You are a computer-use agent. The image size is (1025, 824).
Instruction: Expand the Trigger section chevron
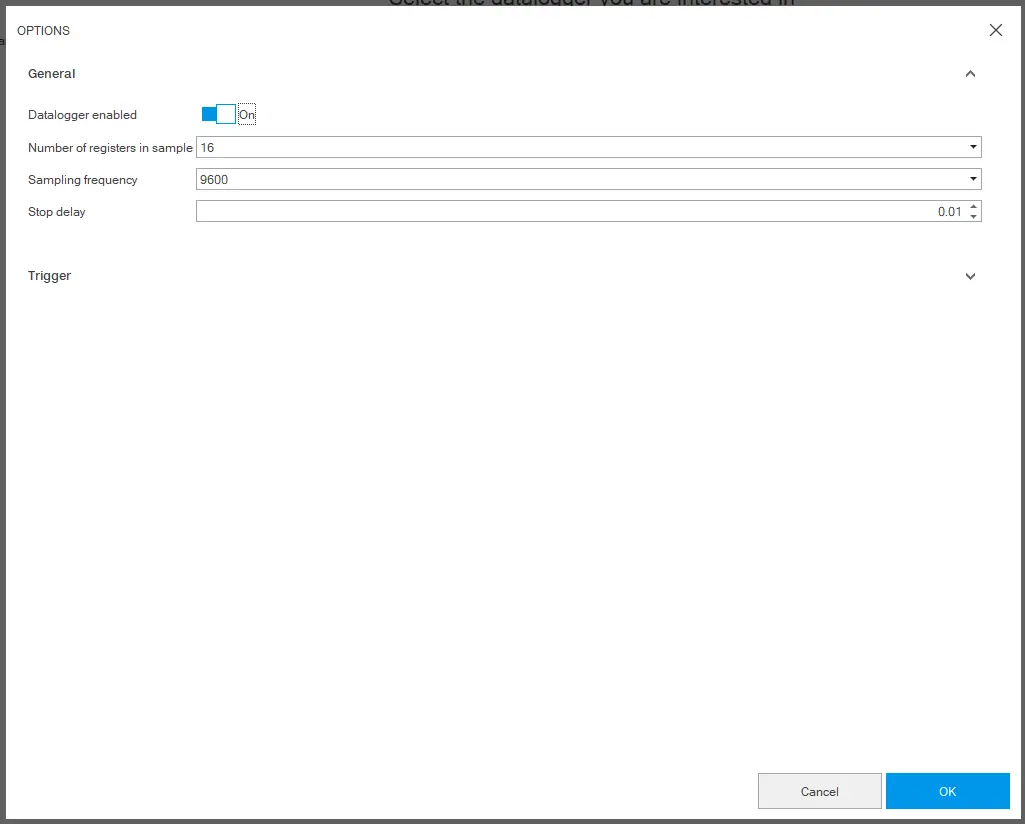coord(970,276)
